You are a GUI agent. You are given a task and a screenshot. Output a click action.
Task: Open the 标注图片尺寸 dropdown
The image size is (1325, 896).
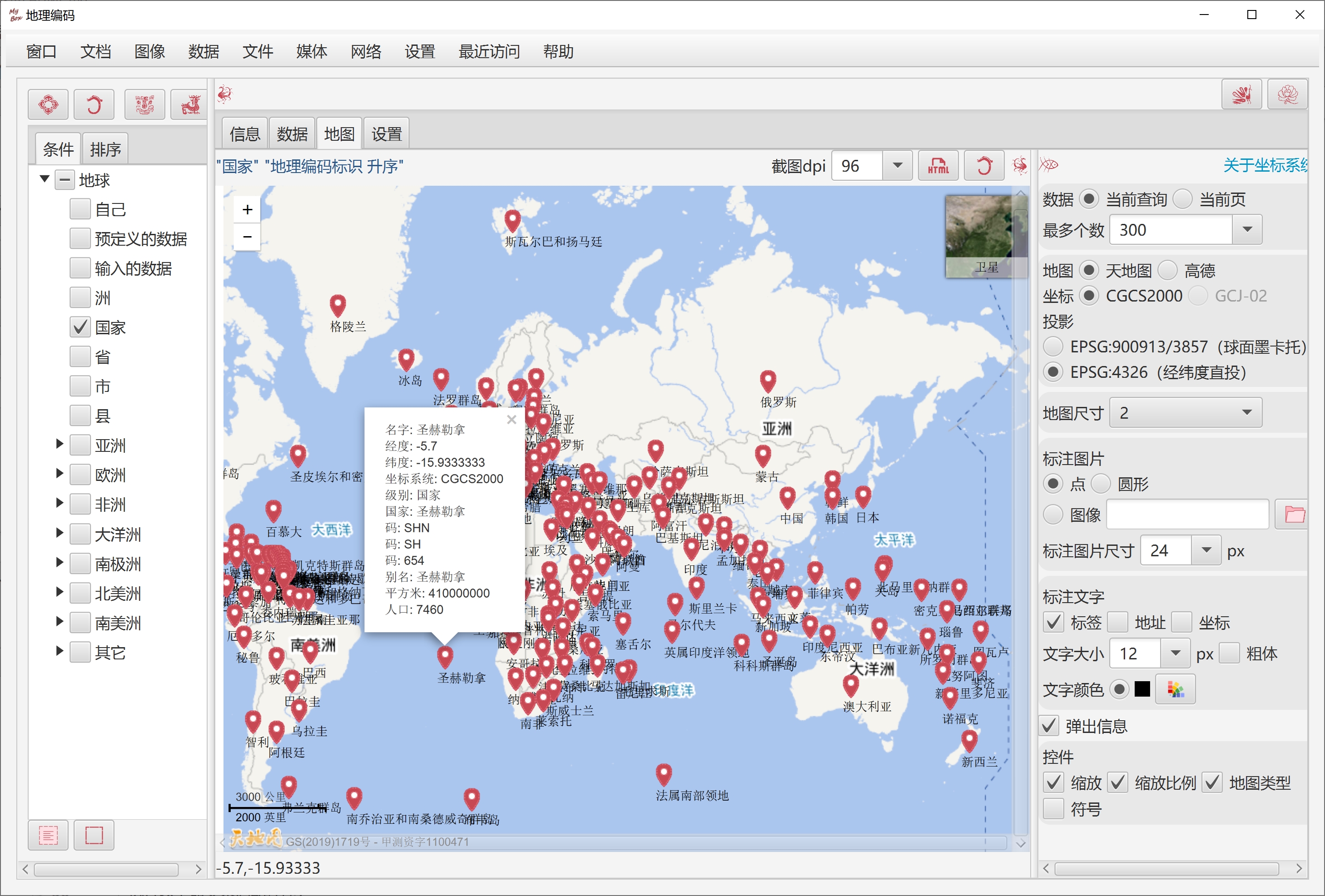coord(1206,550)
